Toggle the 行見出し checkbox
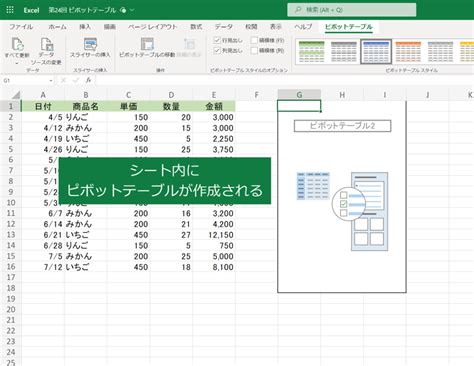 217,40
